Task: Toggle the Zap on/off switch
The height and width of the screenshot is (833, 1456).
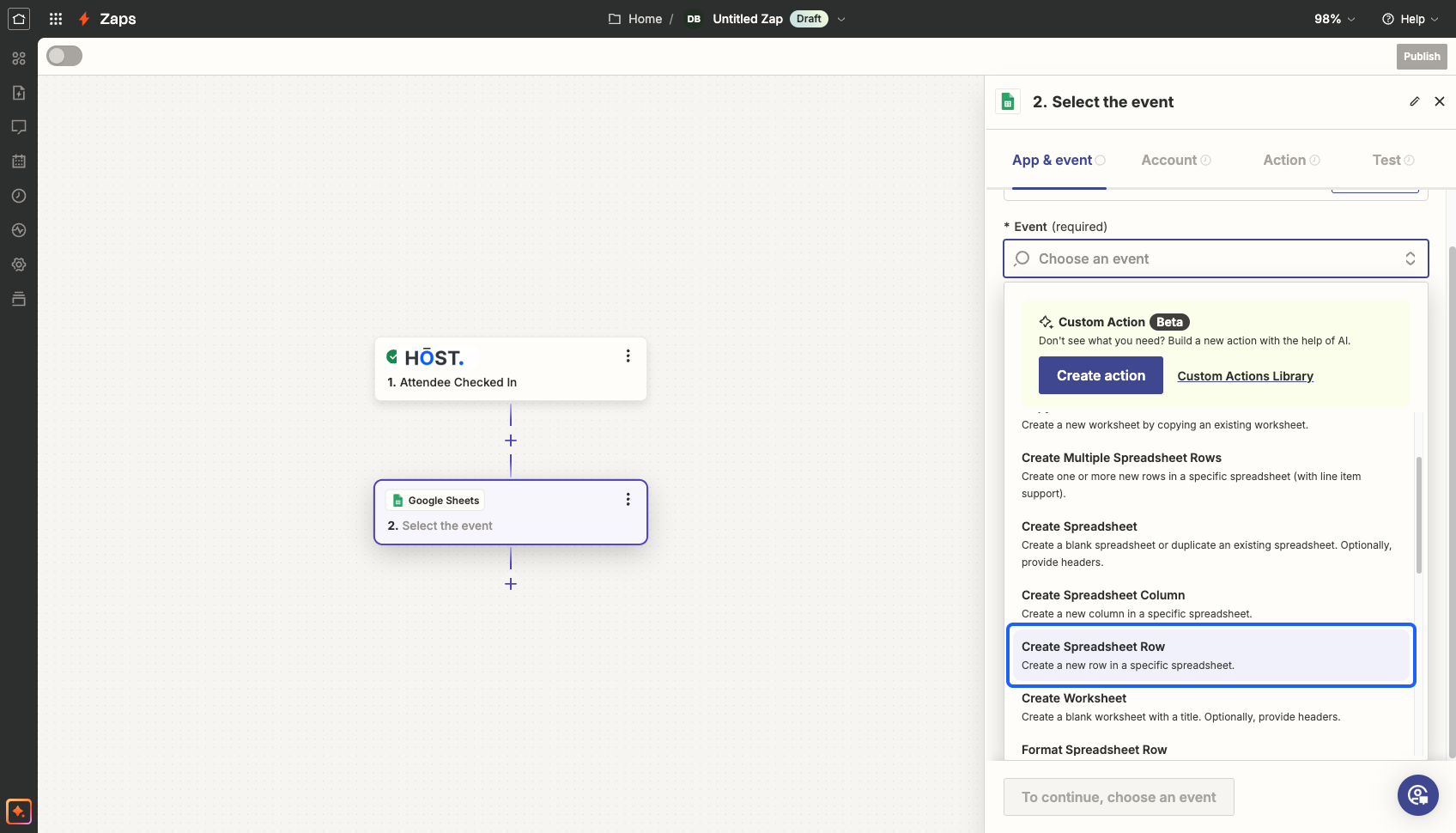Action: pyautogui.click(x=64, y=56)
